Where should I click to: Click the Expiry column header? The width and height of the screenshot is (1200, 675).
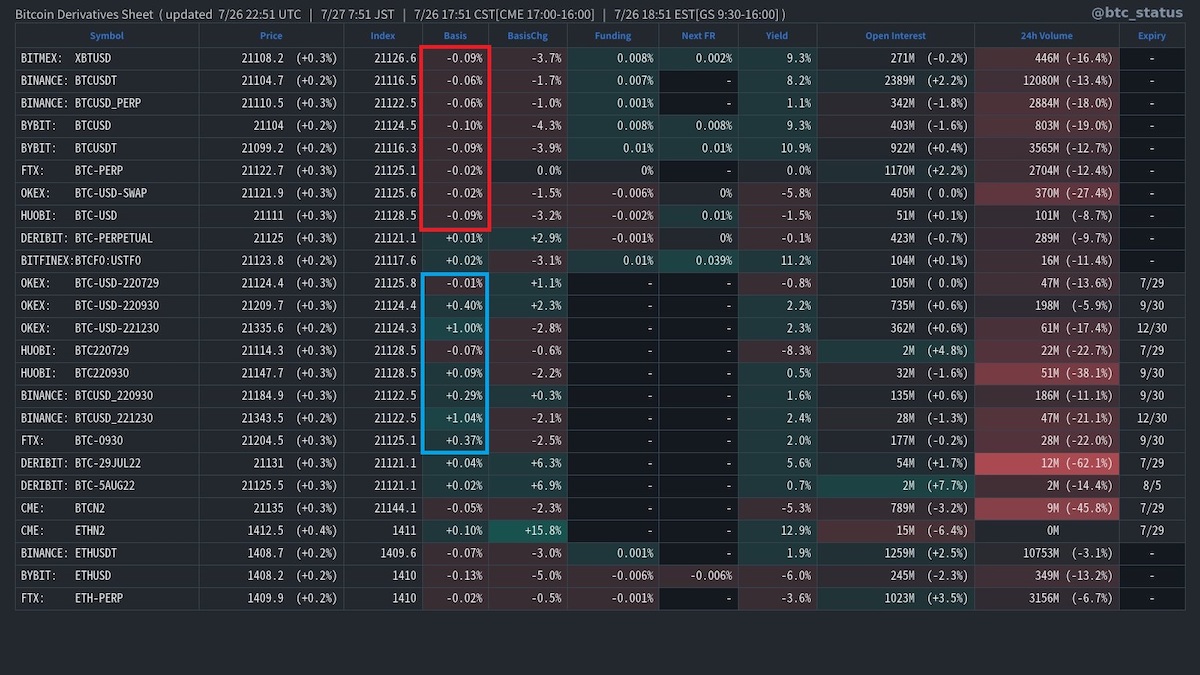[x=1152, y=36]
